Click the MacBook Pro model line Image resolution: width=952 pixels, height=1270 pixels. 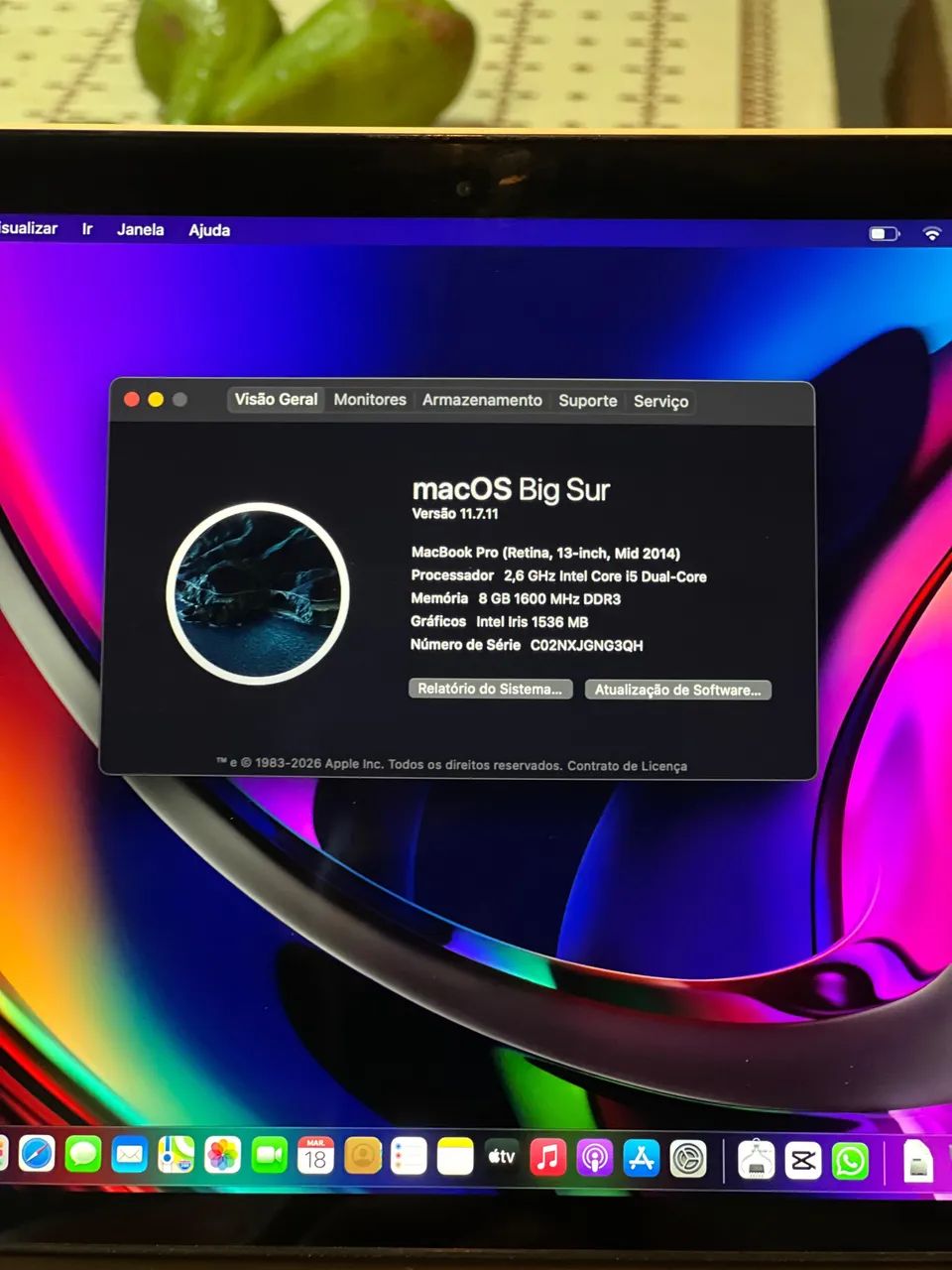point(545,553)
